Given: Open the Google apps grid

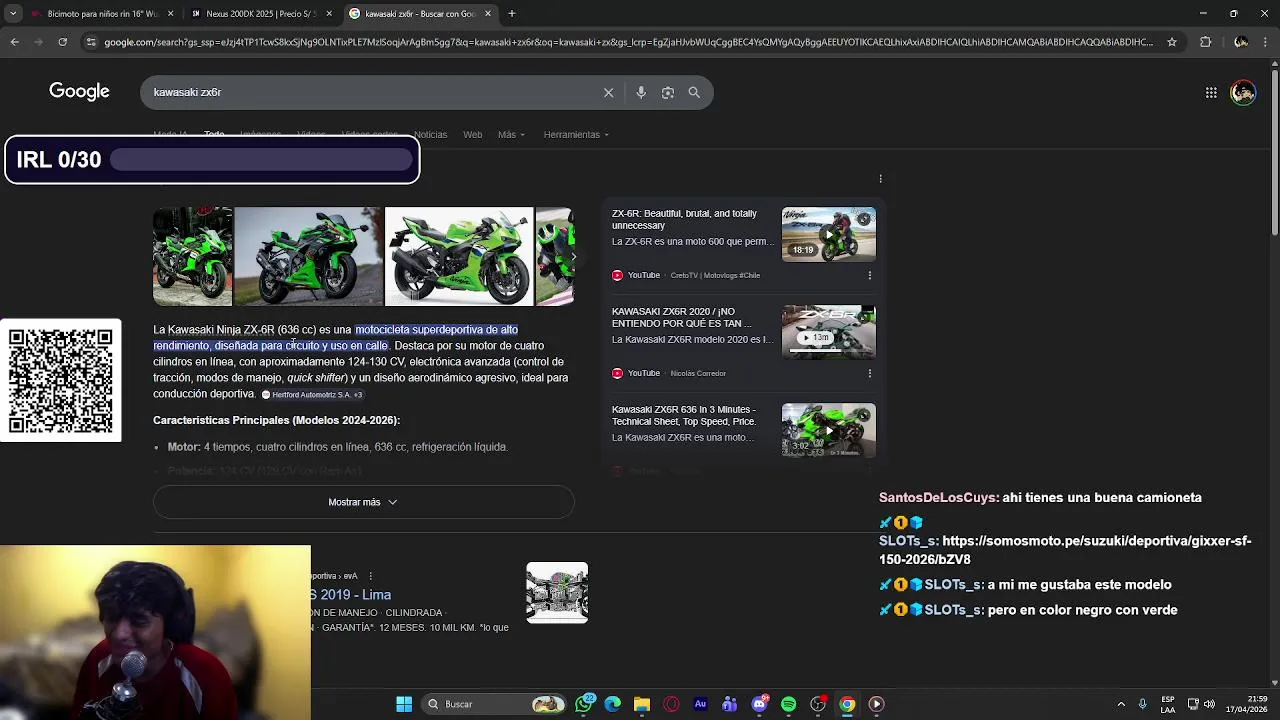Looking at the screenshot, I should [1211, 92].
